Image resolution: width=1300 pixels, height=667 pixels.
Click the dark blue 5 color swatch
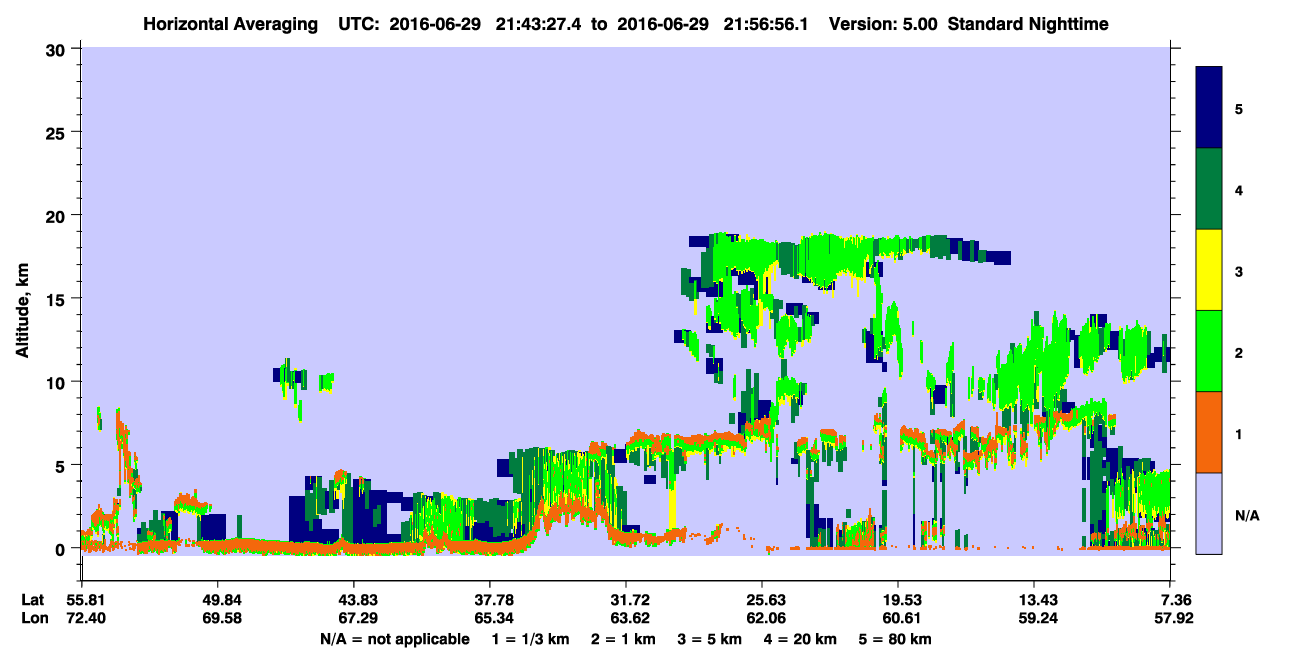tap(1210, 108)
